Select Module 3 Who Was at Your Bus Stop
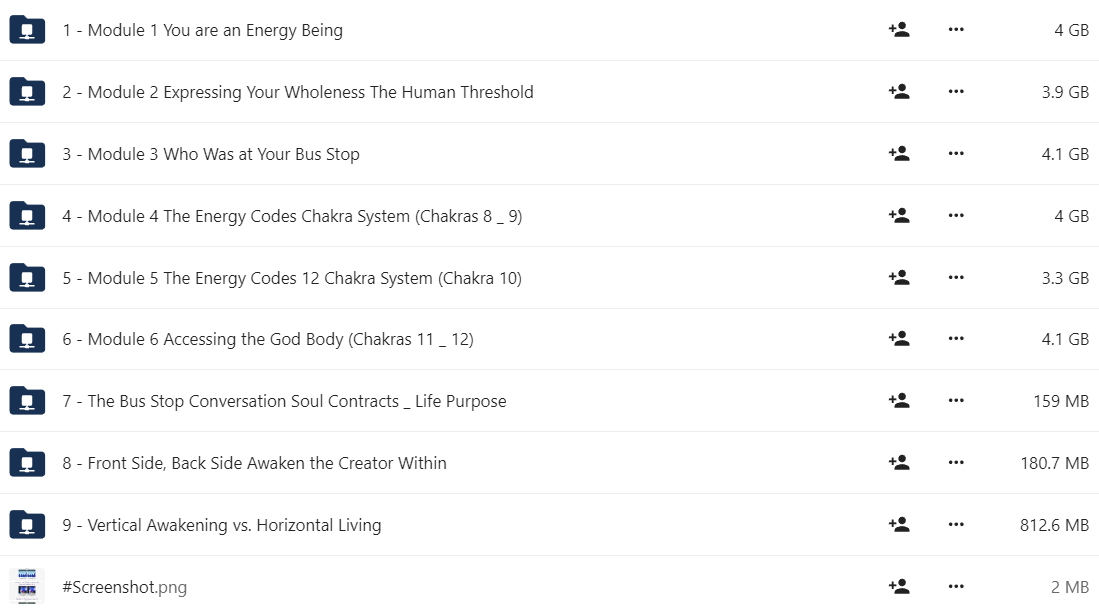Screen dimensions: 1099x613 pyautogui.click(x=211, y=154)
